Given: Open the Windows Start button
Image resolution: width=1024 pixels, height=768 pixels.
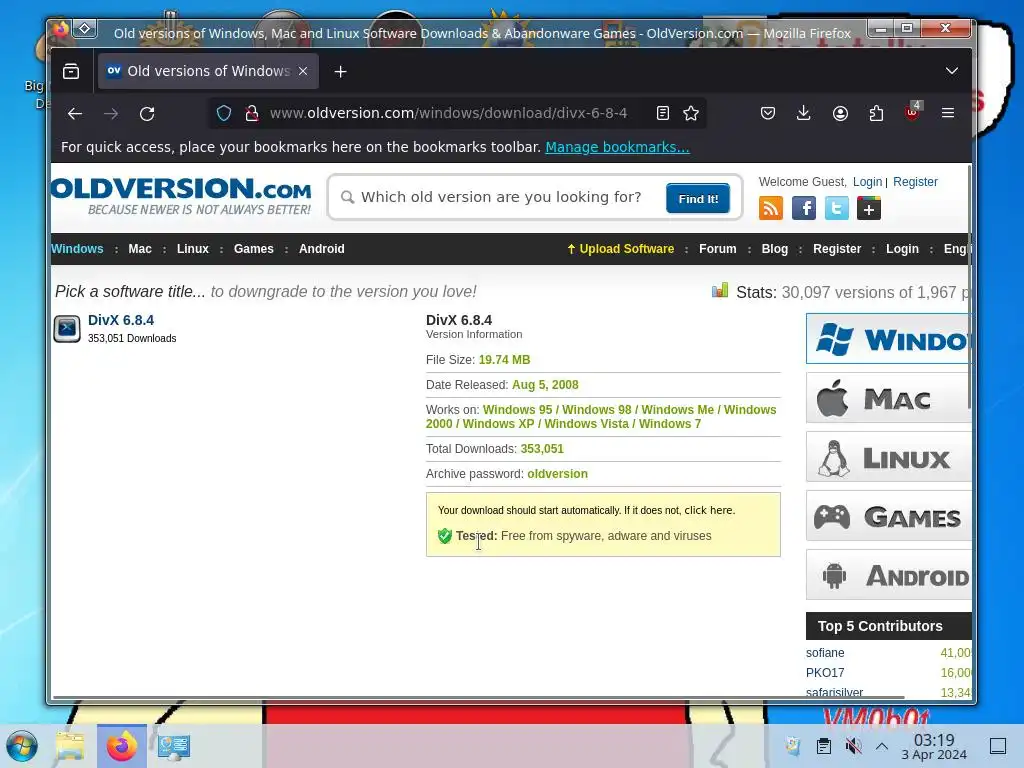Looking at the screenshot, I should point(22,746).
